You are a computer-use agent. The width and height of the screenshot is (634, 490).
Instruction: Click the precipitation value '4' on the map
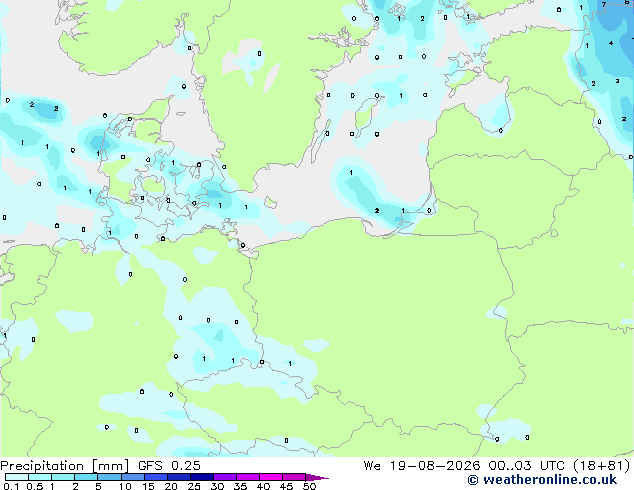click(x=611, y=43)
